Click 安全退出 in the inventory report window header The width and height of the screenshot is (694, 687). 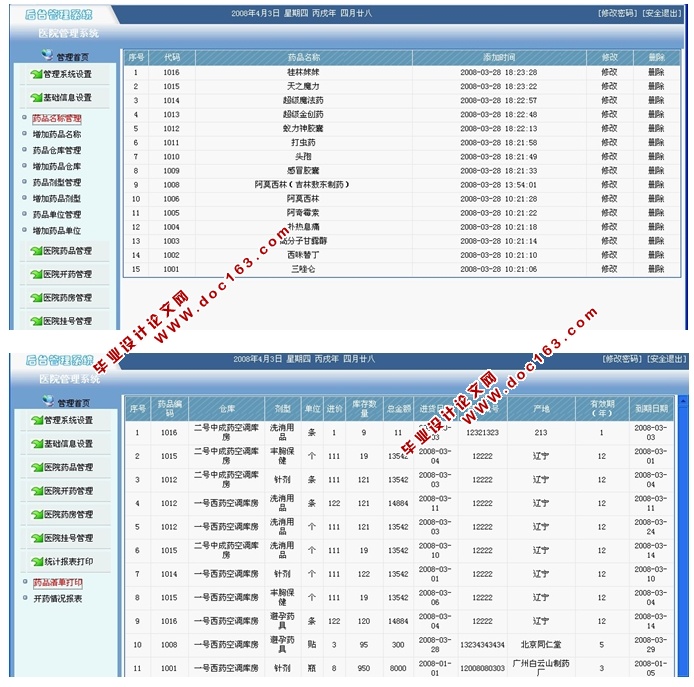point(667,359)
